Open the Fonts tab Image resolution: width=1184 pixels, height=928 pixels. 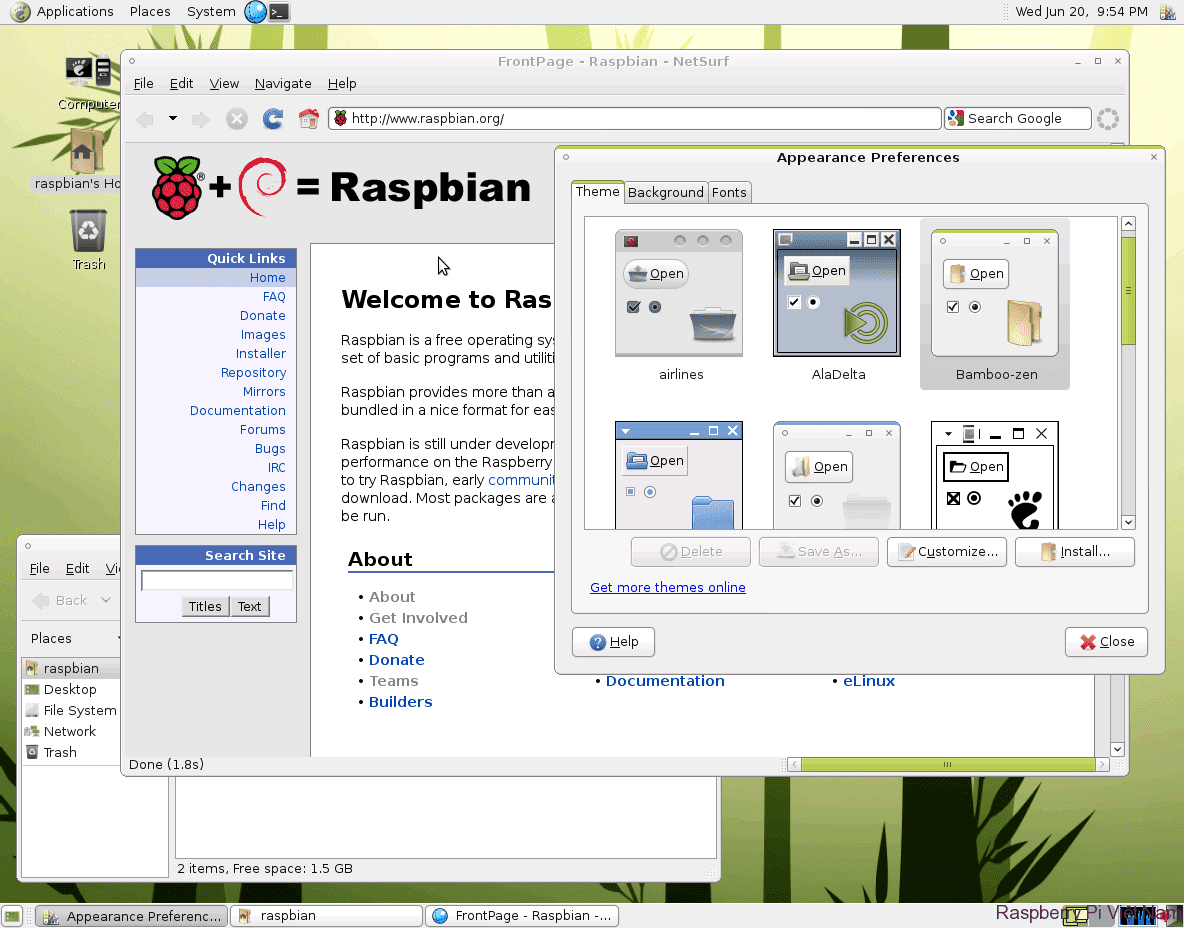[729, 192]
